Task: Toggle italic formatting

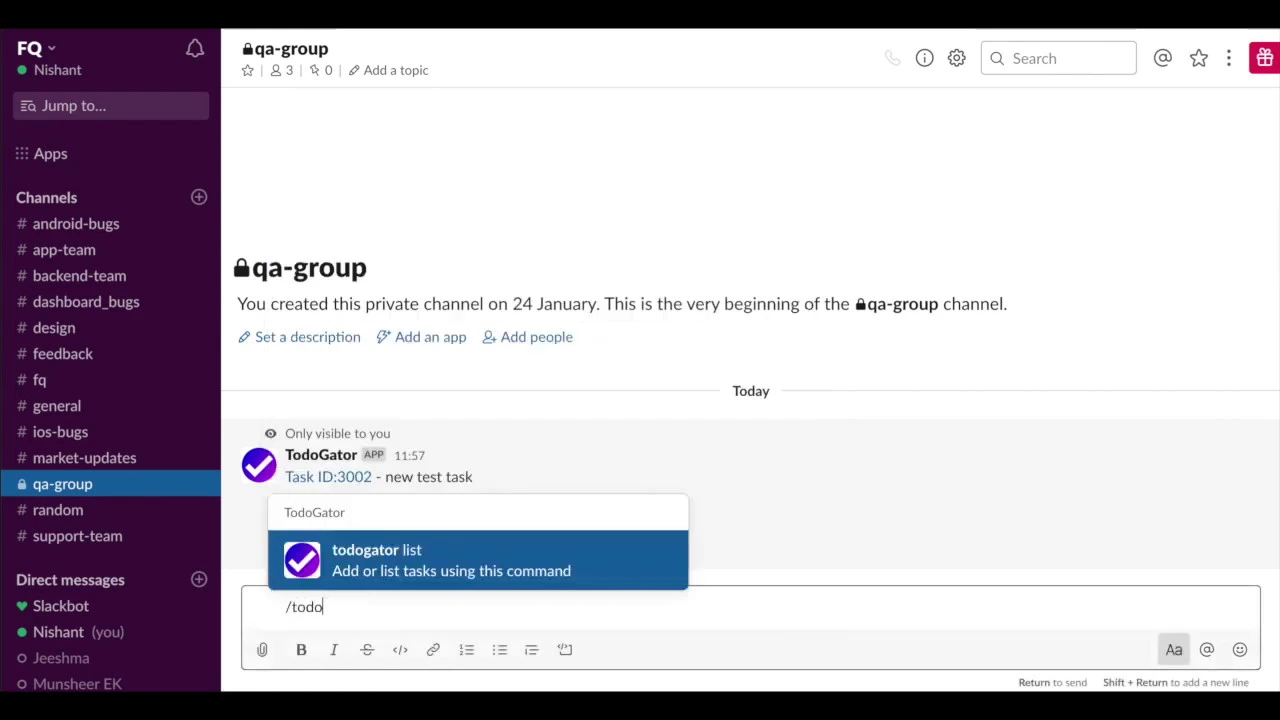Action: pos(334,650)
